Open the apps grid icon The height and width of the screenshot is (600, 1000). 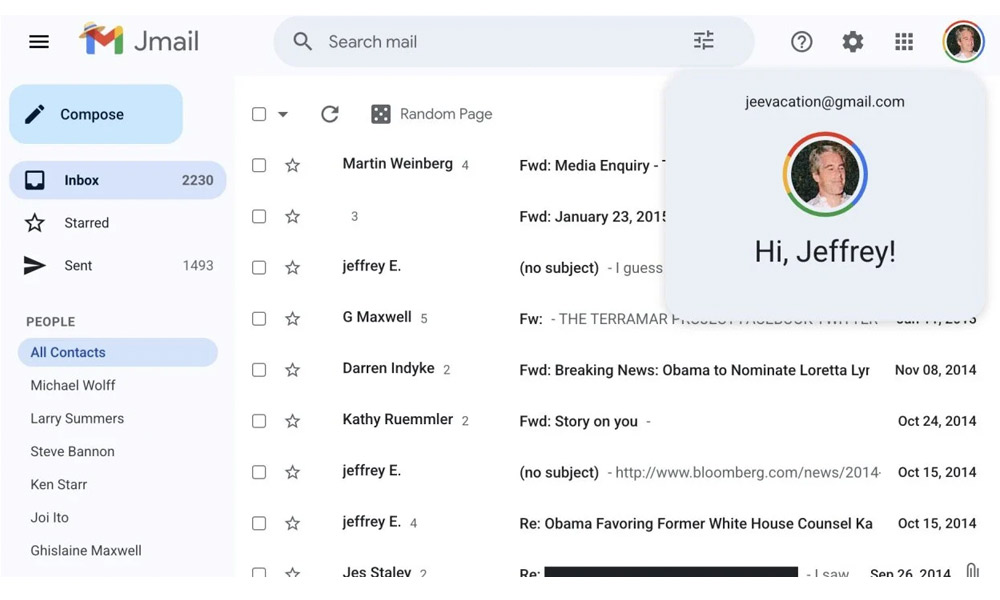click(x=904, y=42)
